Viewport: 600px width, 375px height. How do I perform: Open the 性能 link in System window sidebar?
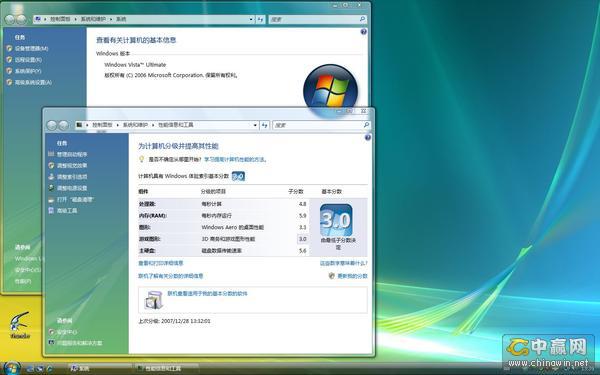22,281
